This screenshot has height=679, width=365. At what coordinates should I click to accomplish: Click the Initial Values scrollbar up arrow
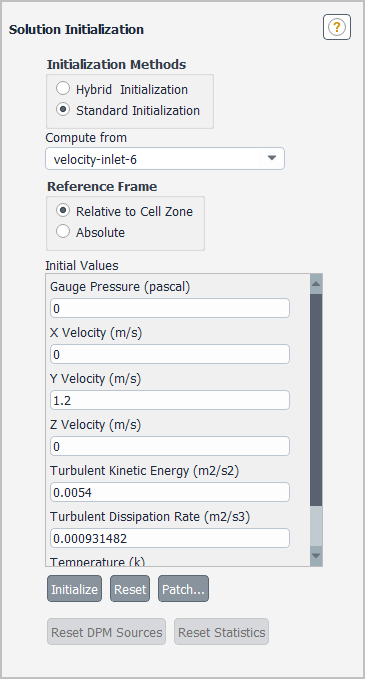point(316,284)
